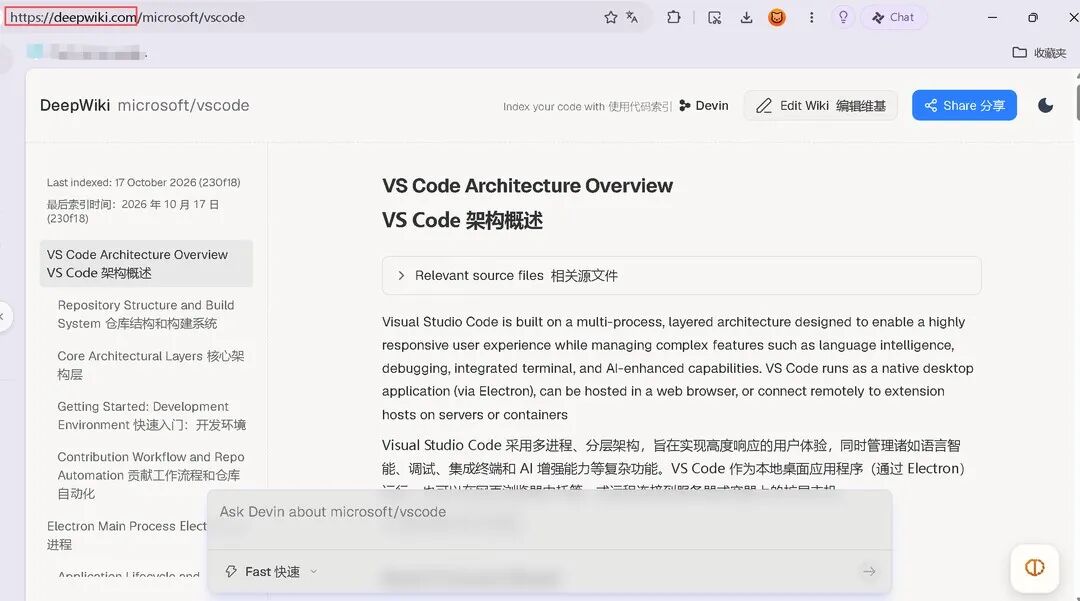Open the Fast 快速 mode dropdown
Viewport: 1080px width, 601px height.
click(271, 571)
